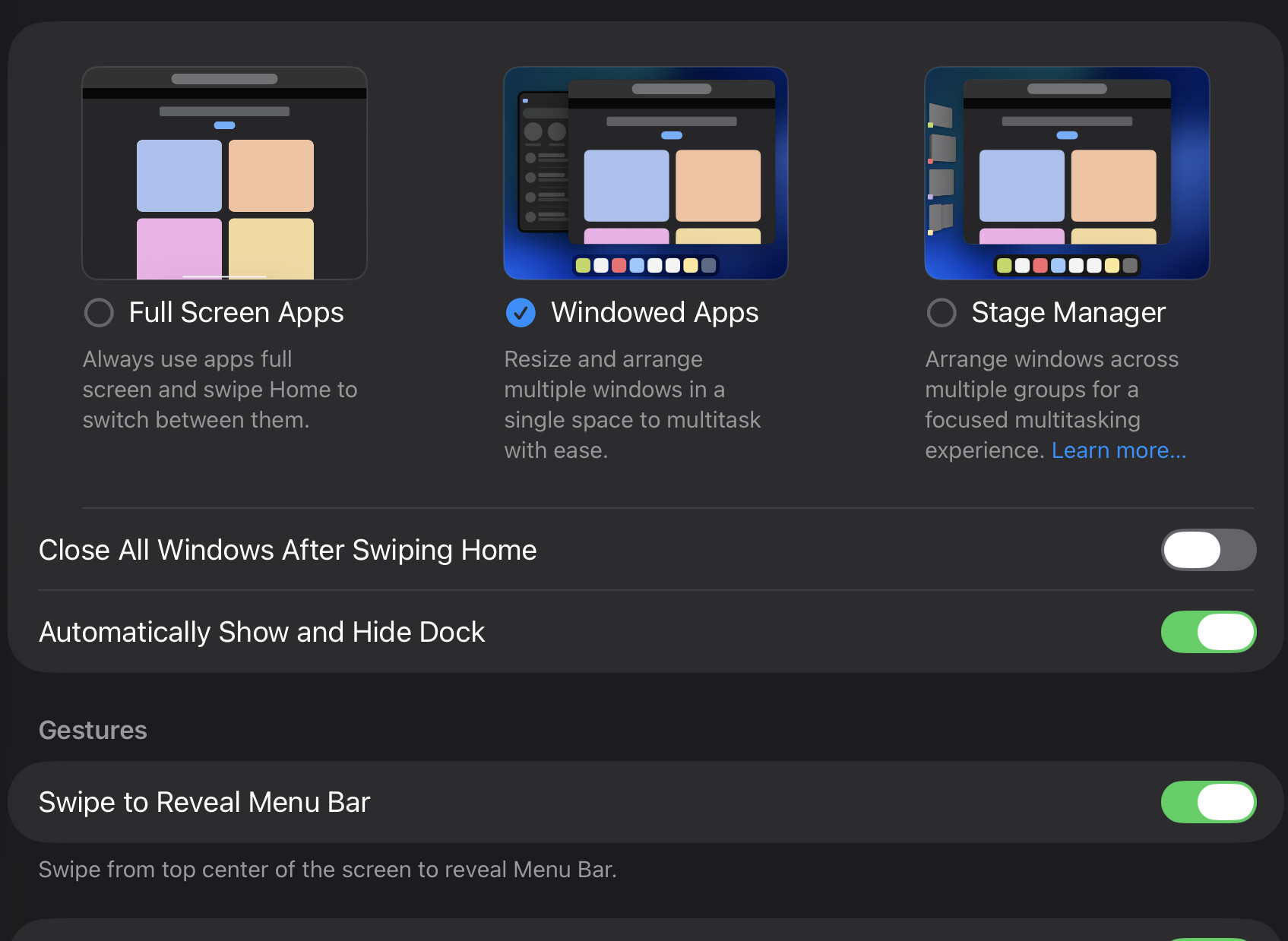1288x941 pixels.
Task: Click the Stage Manager preview image
Action: point(1067,173)
